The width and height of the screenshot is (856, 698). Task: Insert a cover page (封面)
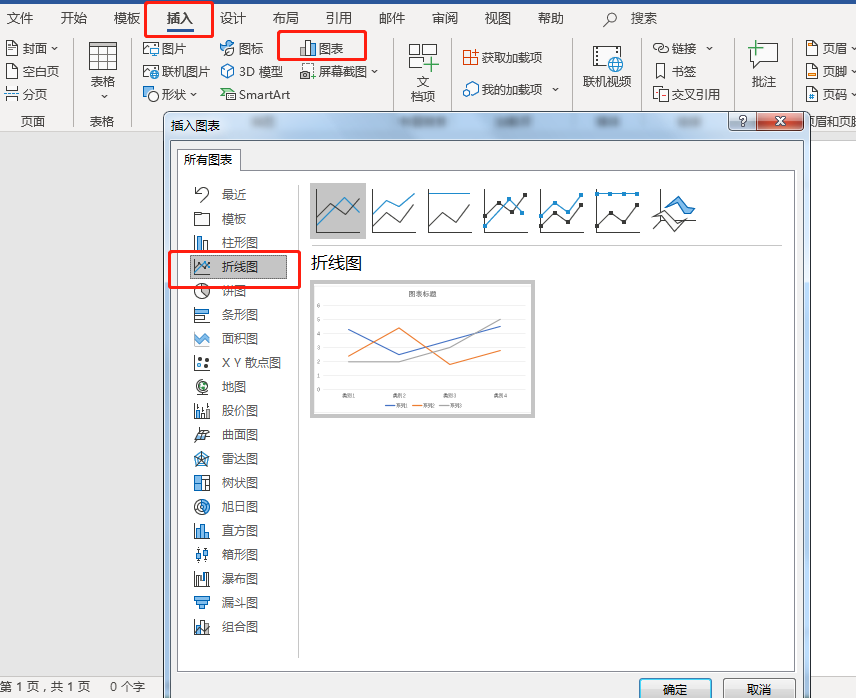[x=32, y=49]
